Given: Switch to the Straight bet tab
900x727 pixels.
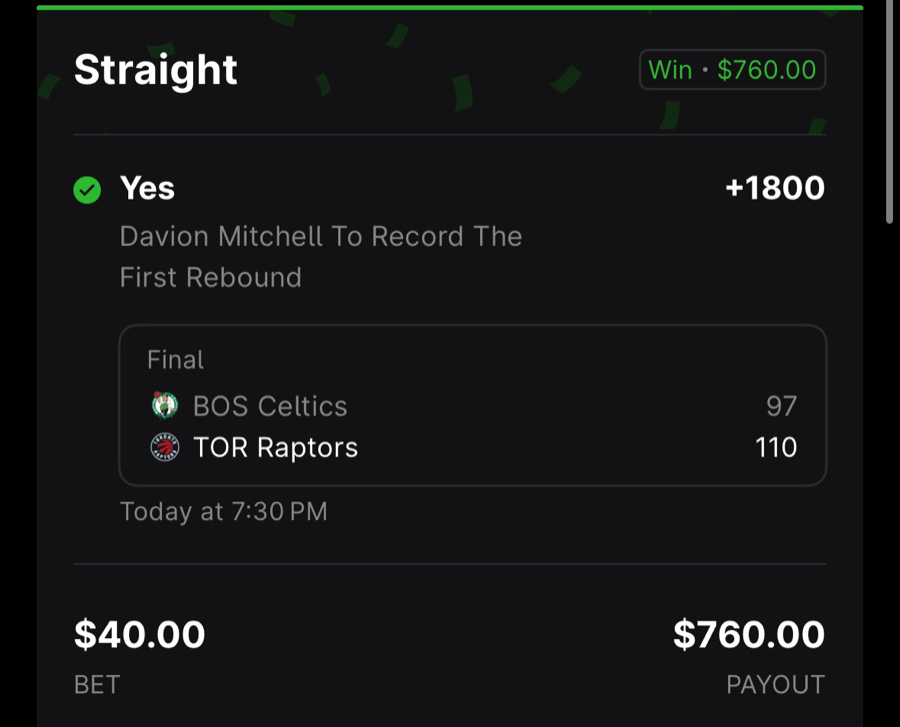Looking at the screenshot, I should [x=156, y=69].
